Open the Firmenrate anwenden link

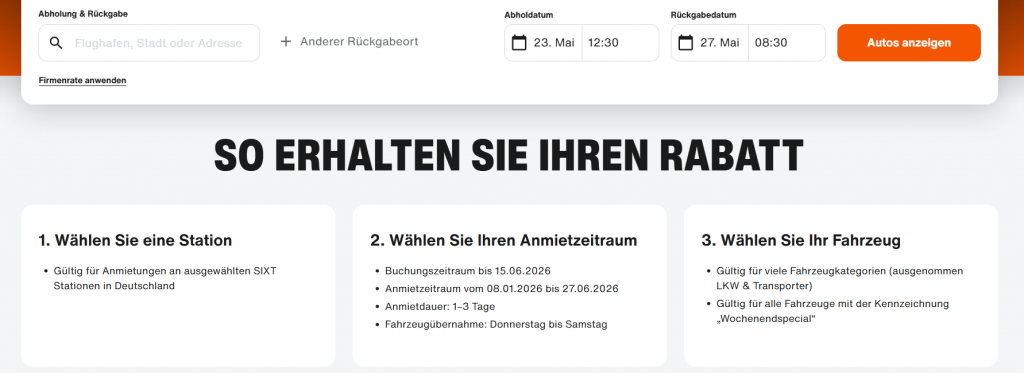(x=82, y=80)
